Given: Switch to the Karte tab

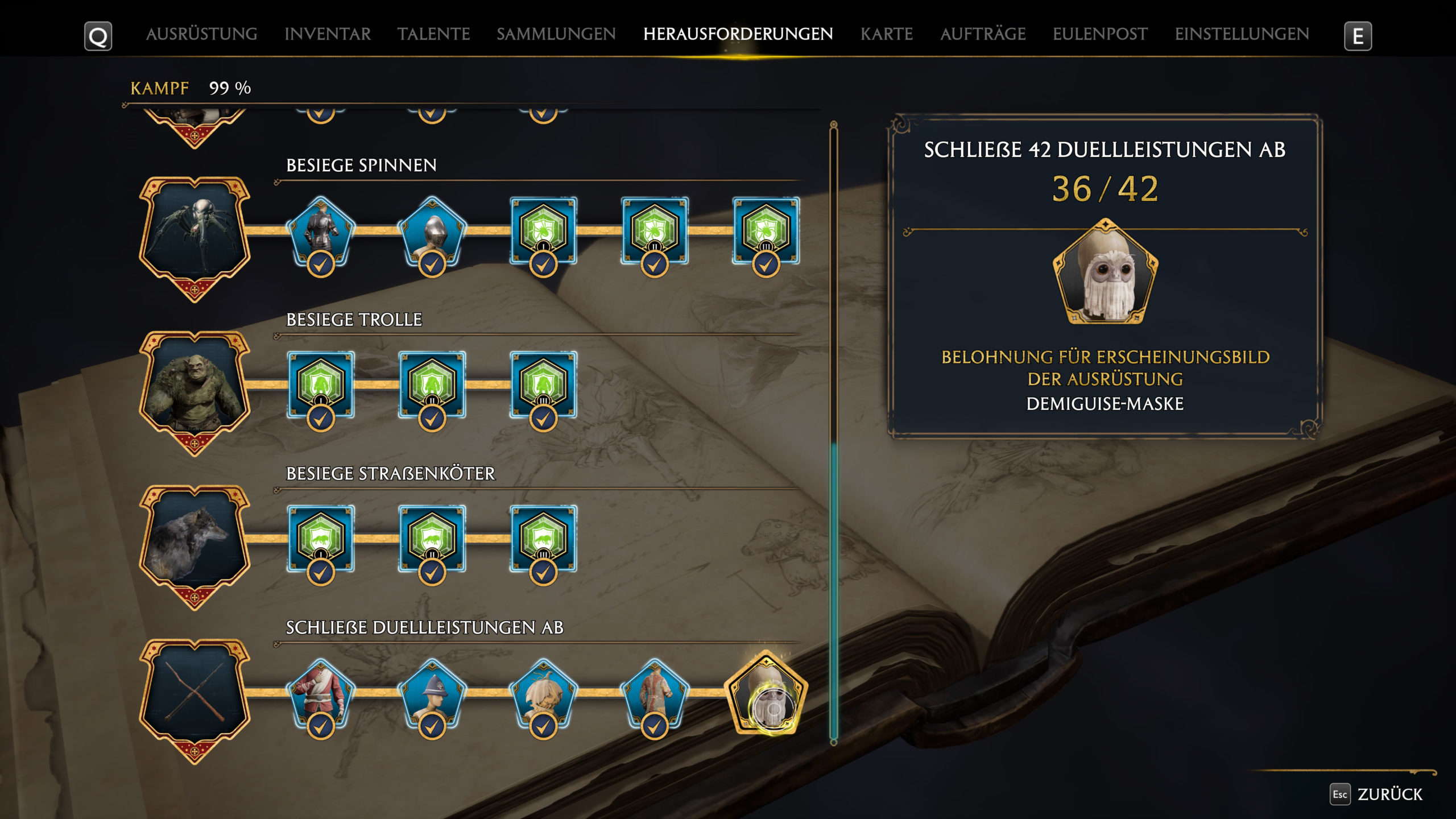Looking at the screenshot, I should coord(886,34).
